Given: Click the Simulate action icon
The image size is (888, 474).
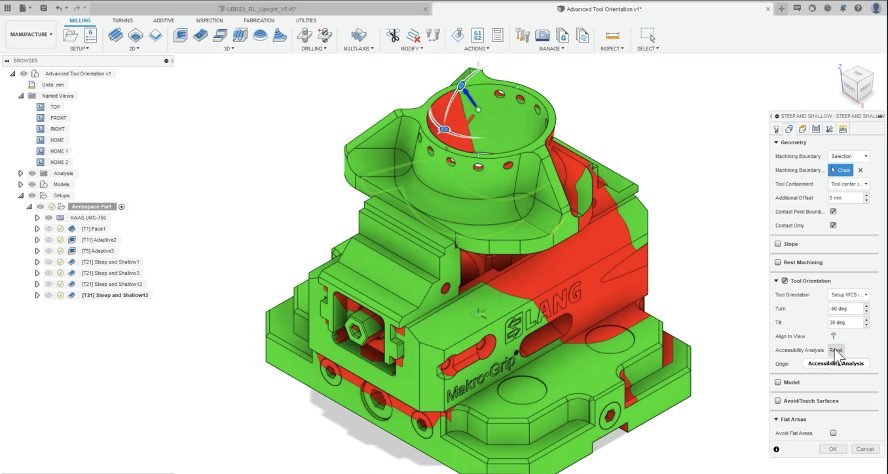Looking at the screenshot, I should click(x=458, y=35).
